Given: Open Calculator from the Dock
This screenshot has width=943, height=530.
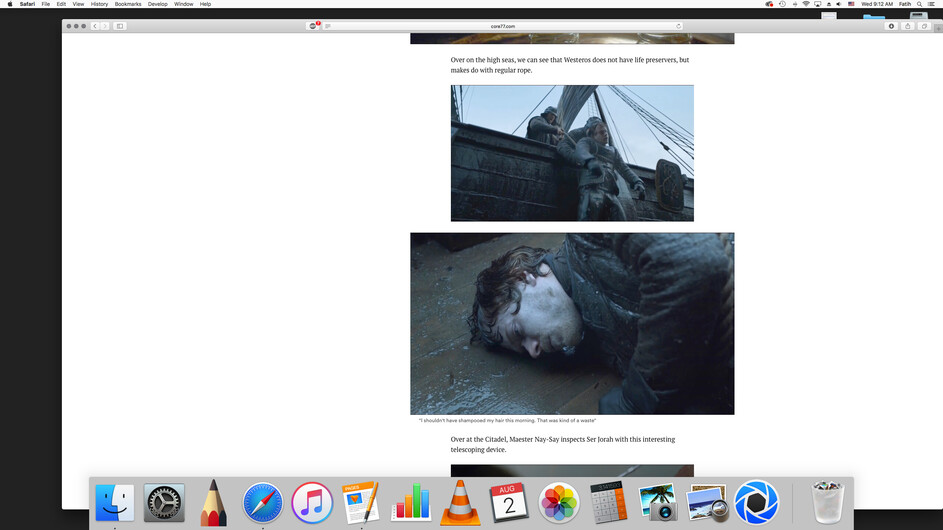Looking at the screenshot, I should pyautogui.click(x=608, y=502).
